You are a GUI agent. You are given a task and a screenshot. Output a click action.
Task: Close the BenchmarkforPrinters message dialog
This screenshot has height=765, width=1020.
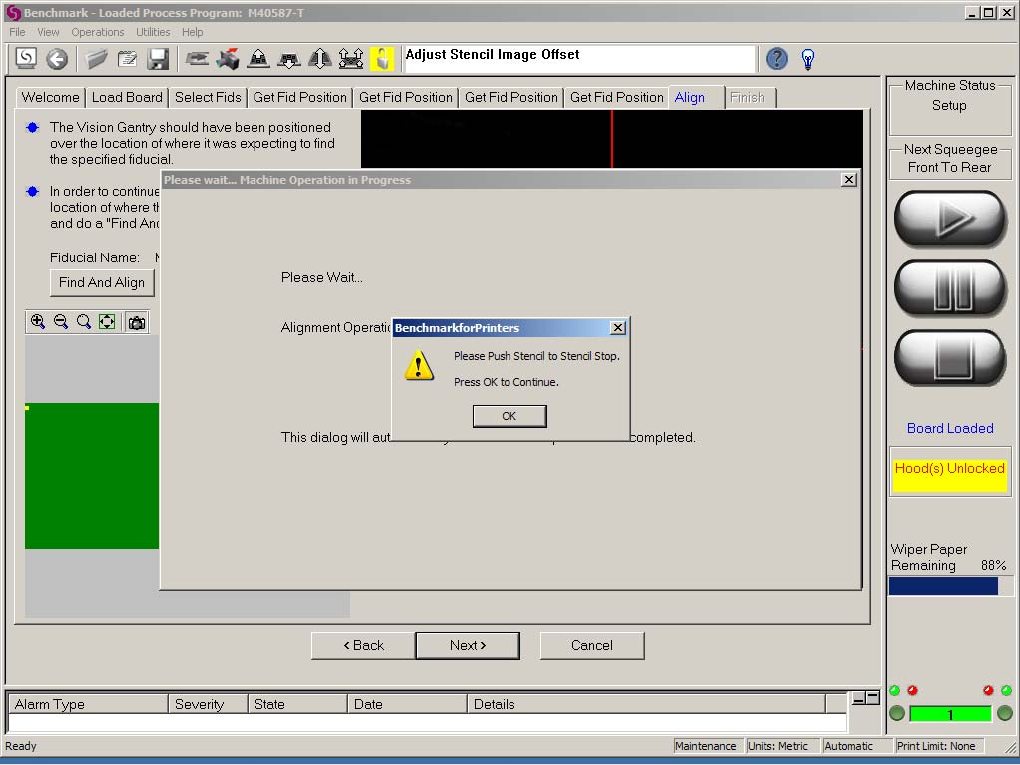click(x=618, y=328)
